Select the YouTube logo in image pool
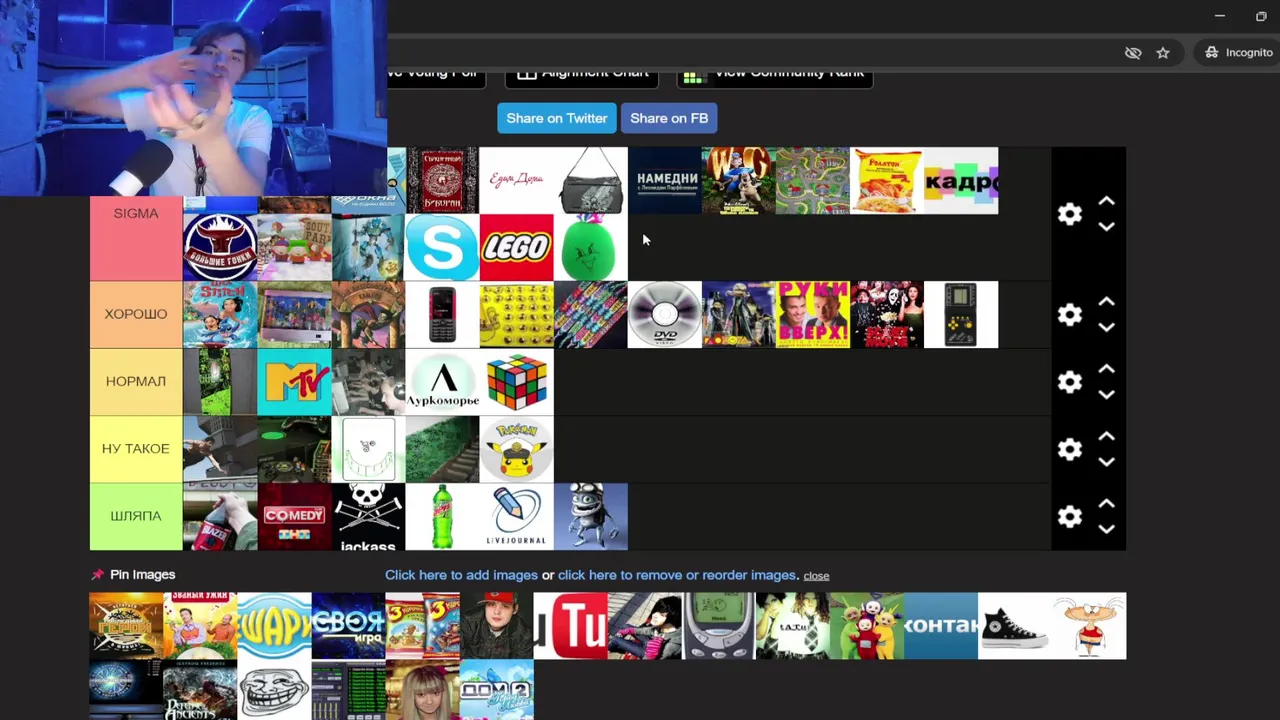 tap(570, 626)
